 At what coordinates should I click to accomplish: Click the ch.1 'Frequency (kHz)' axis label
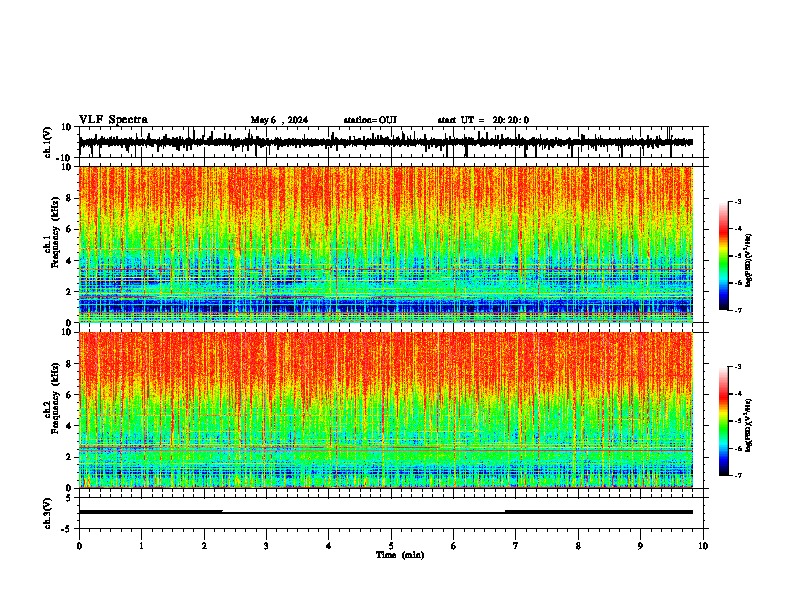click(x=55, y=233)
